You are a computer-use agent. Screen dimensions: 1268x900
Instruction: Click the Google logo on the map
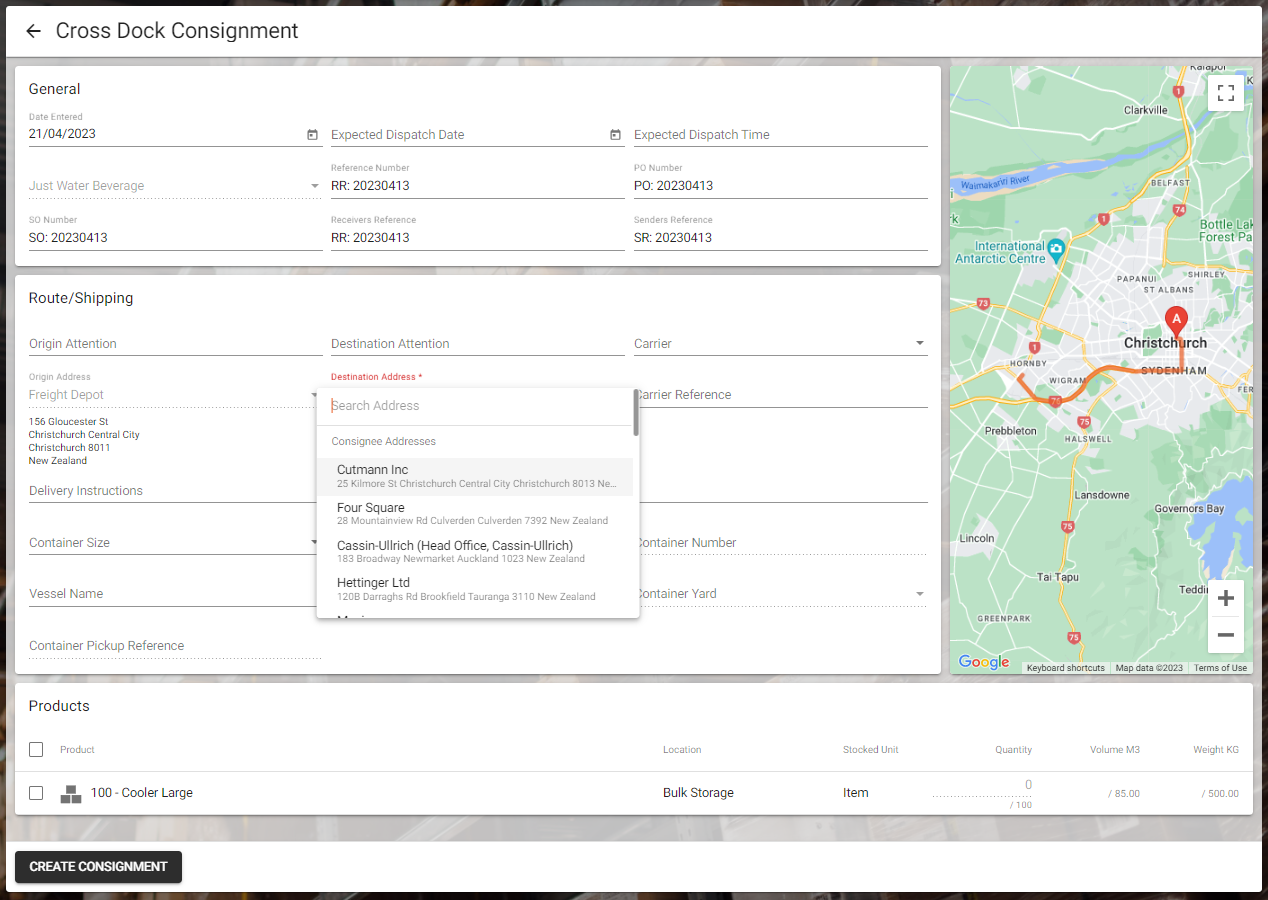(x=984, y=662)
